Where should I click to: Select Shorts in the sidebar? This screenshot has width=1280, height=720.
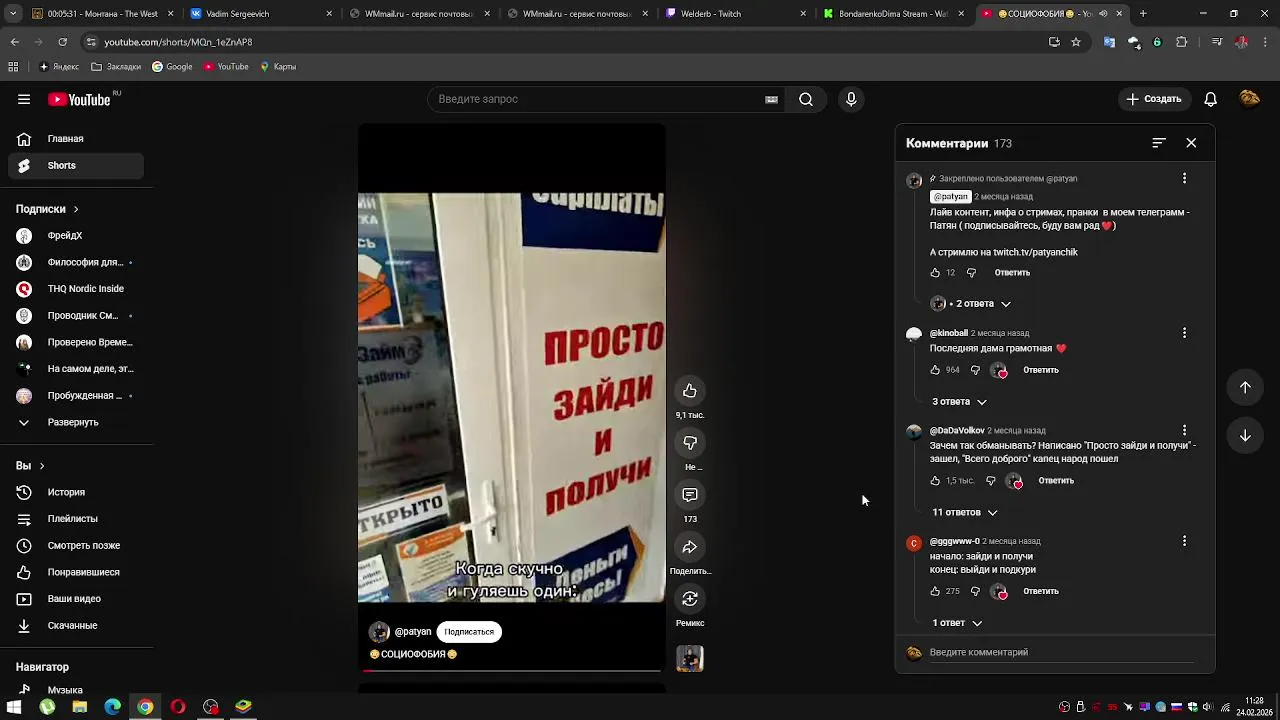point(76,166)
